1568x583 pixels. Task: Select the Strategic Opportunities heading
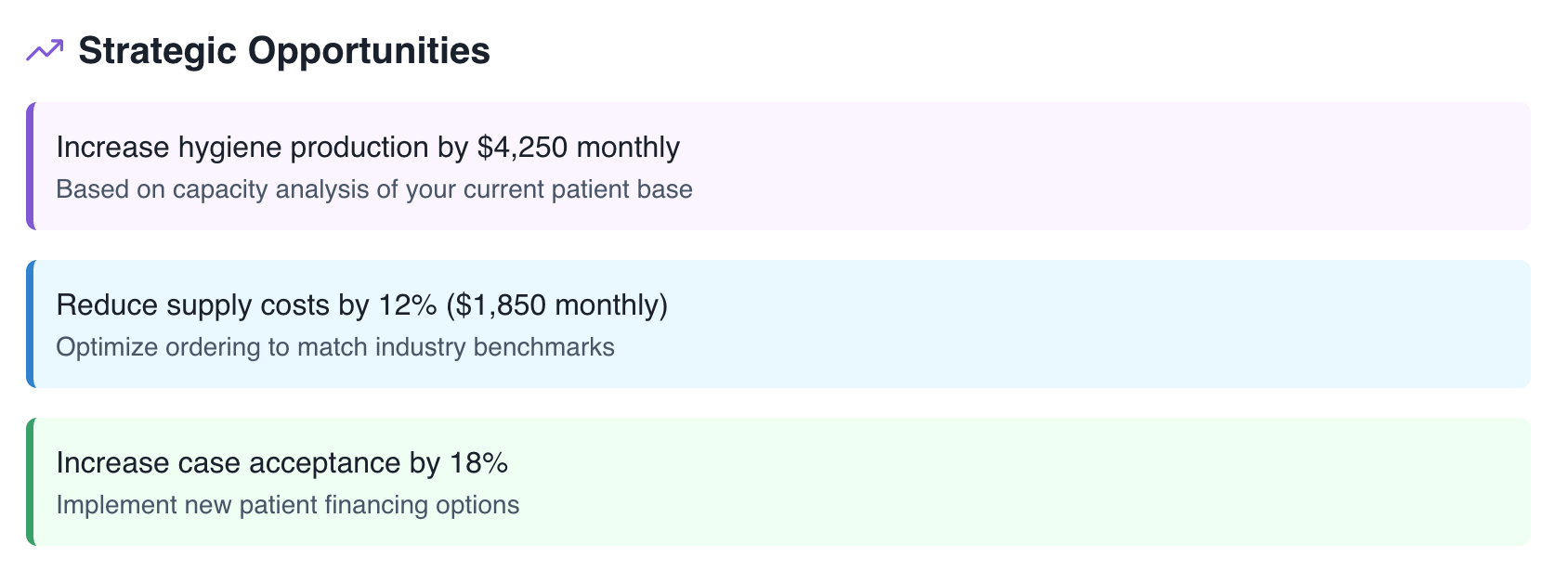coord(284,50)
